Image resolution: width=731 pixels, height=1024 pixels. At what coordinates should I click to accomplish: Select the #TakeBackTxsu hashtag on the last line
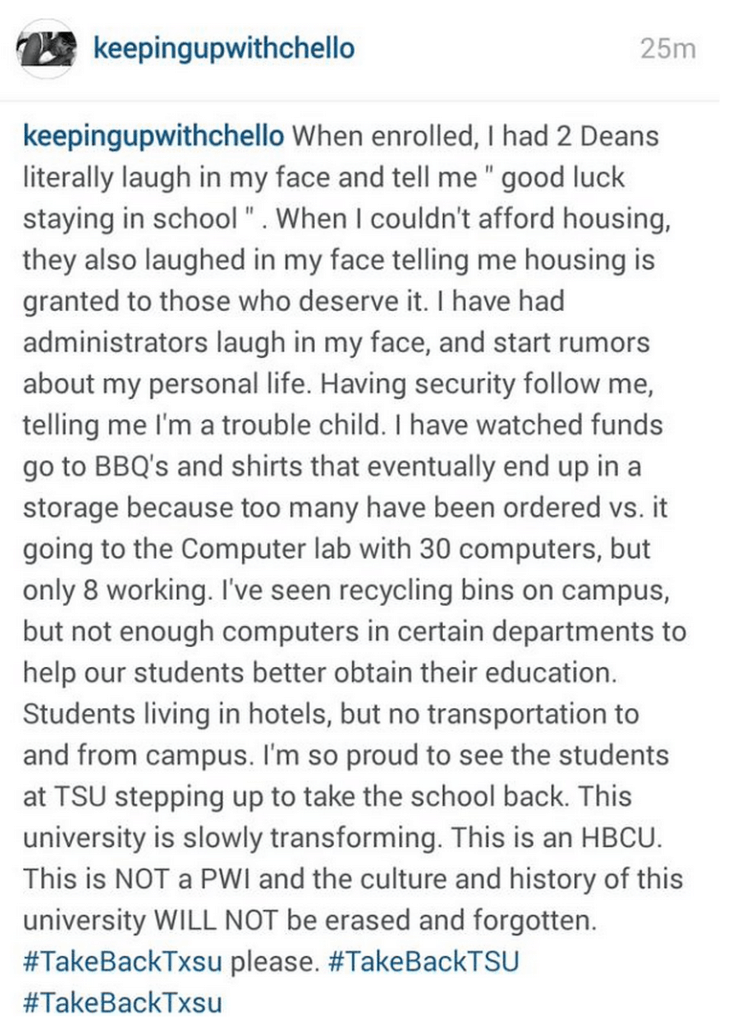123,1001
